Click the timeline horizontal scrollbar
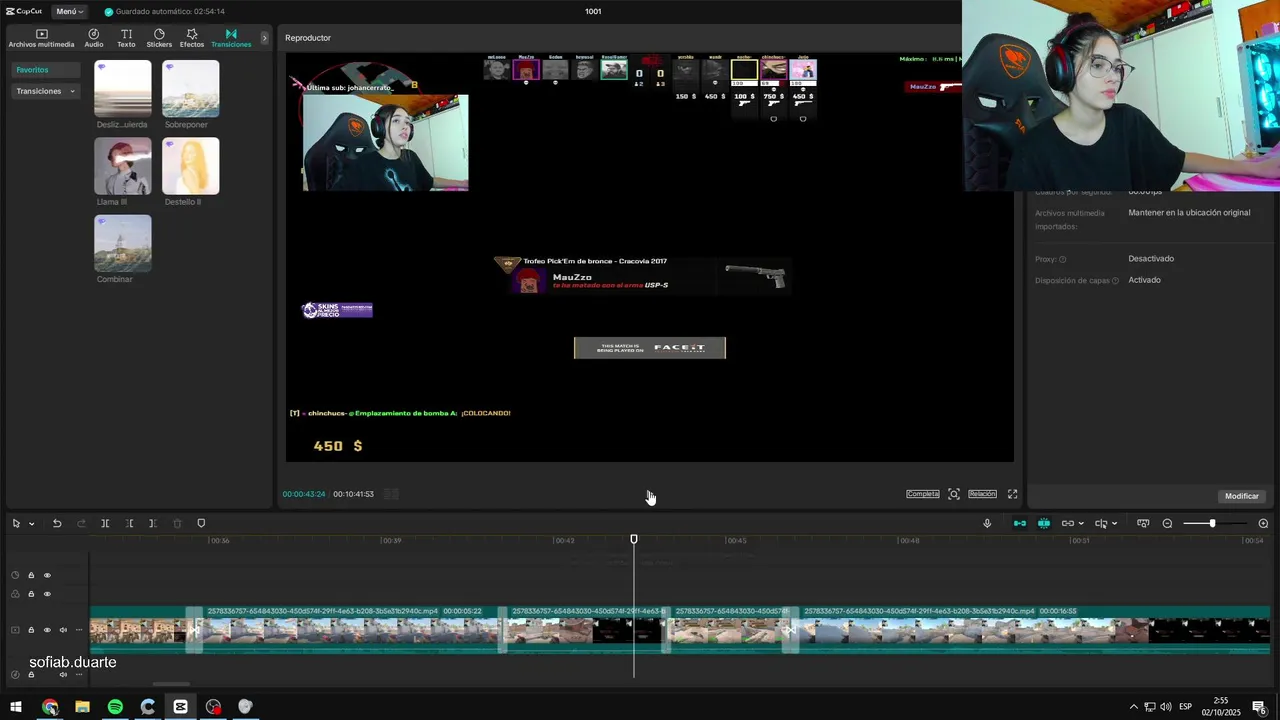The width and height of the screenshot is (1280, 720). tap(171, 685)
